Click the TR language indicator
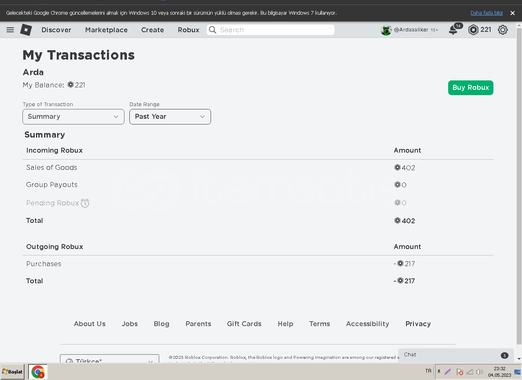 [428, 371]
